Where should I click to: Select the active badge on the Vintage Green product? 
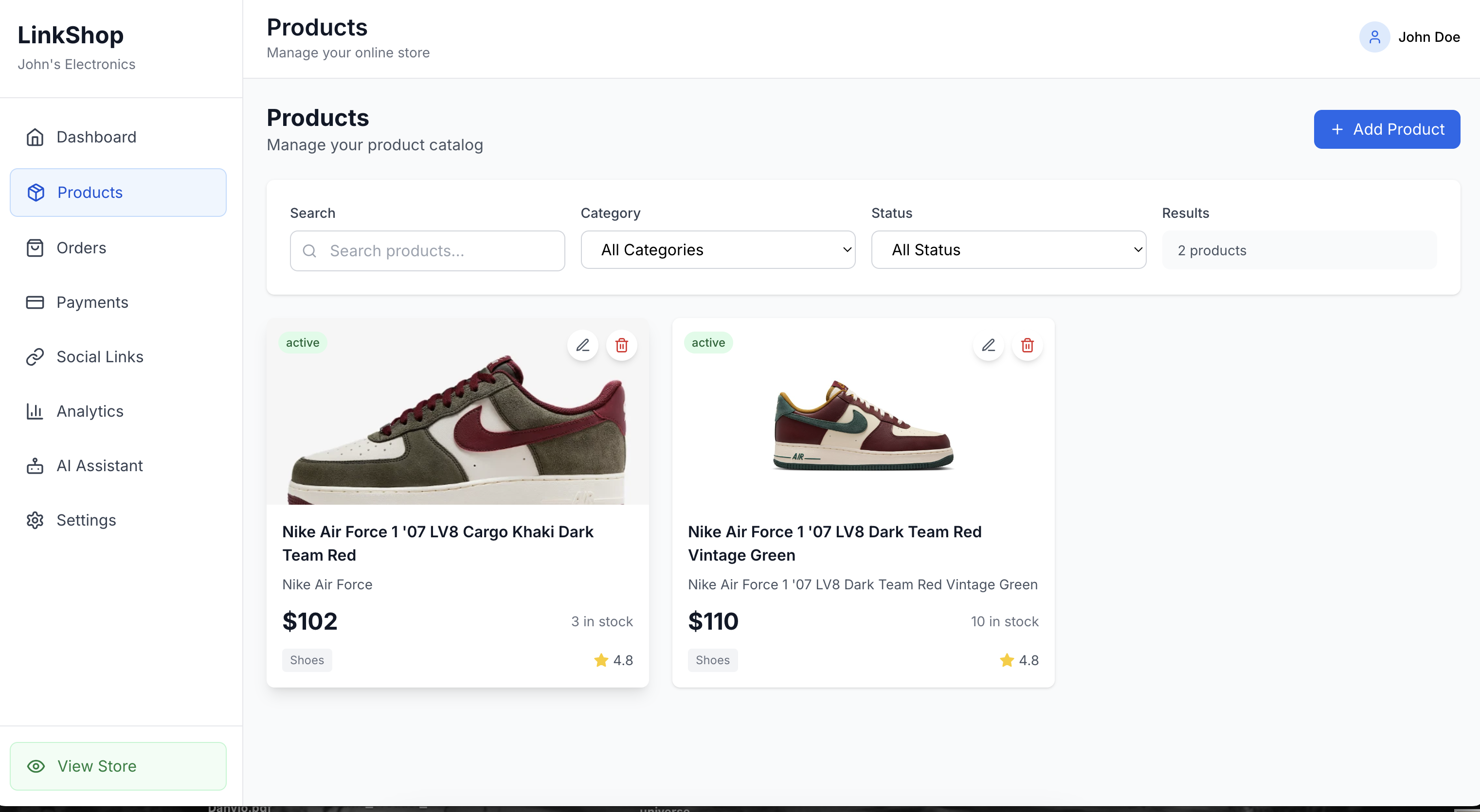(708, 342)
